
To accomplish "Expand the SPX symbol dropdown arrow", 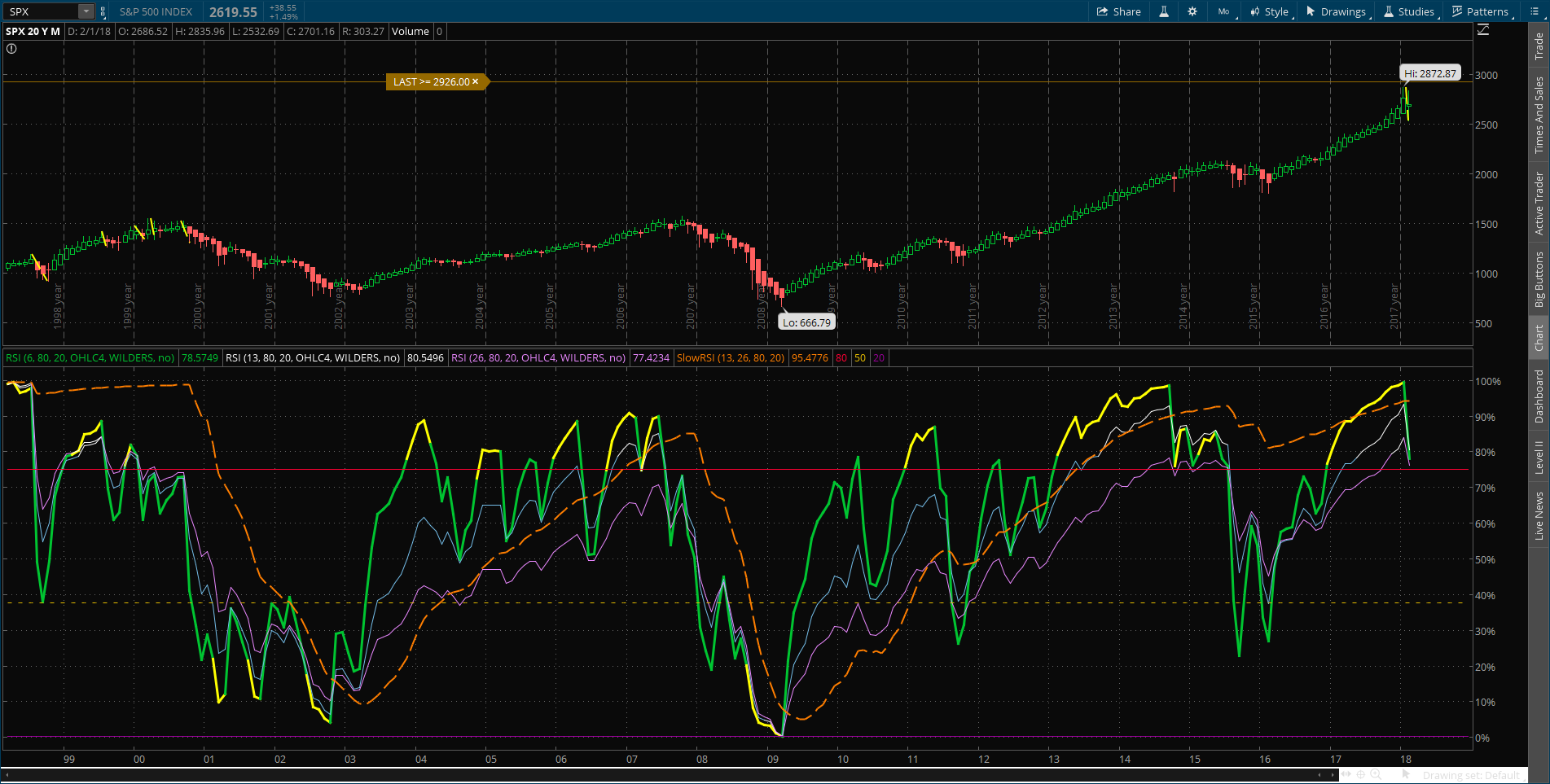I will click(86, 11).
